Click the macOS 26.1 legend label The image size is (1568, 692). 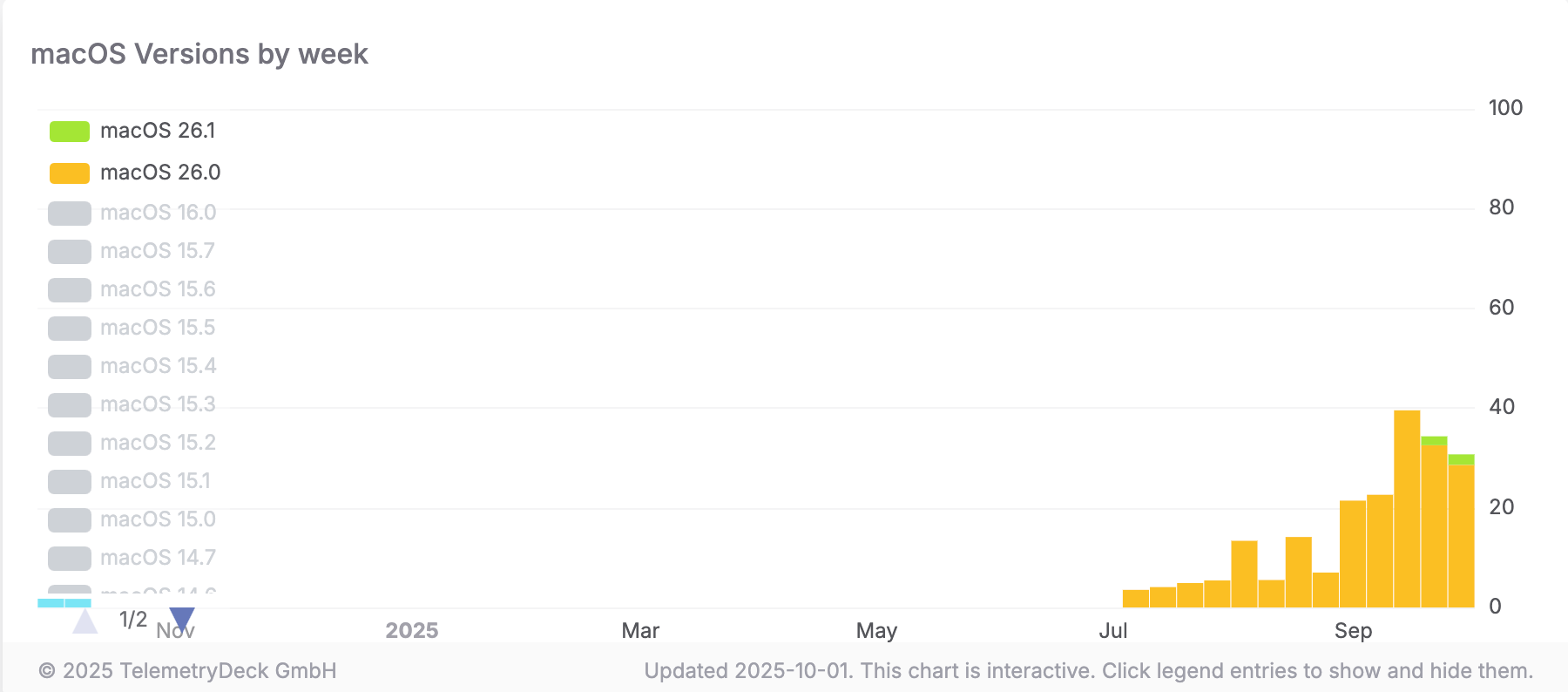pos(158,131)
